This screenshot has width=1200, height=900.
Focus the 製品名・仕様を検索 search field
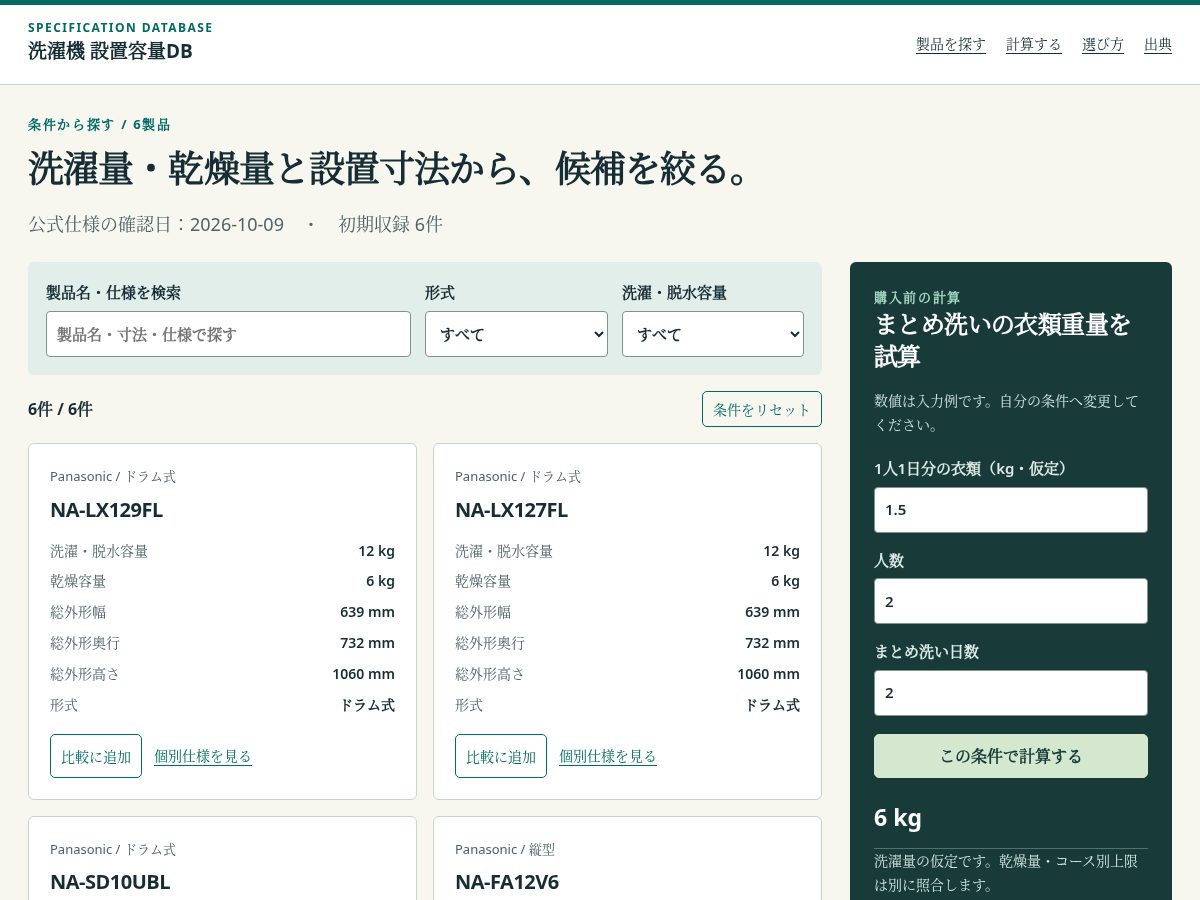click(x=228, y=334)
